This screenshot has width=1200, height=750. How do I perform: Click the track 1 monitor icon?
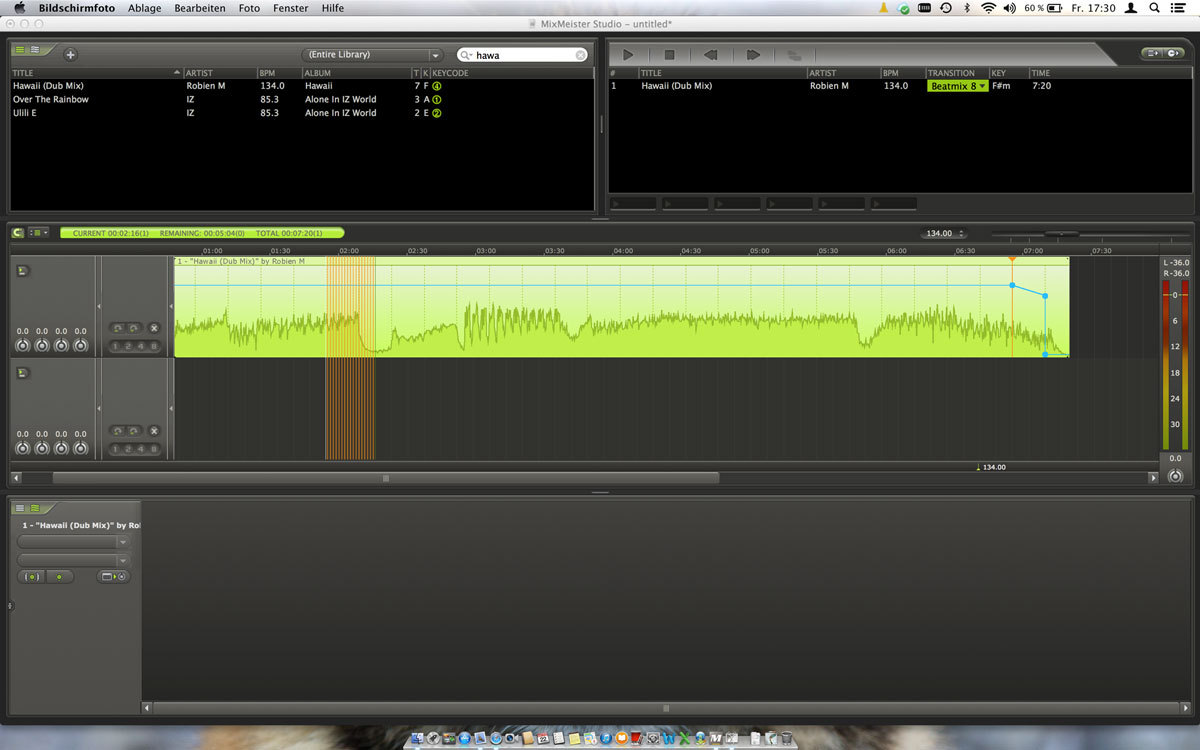click(x=22, y=270)
